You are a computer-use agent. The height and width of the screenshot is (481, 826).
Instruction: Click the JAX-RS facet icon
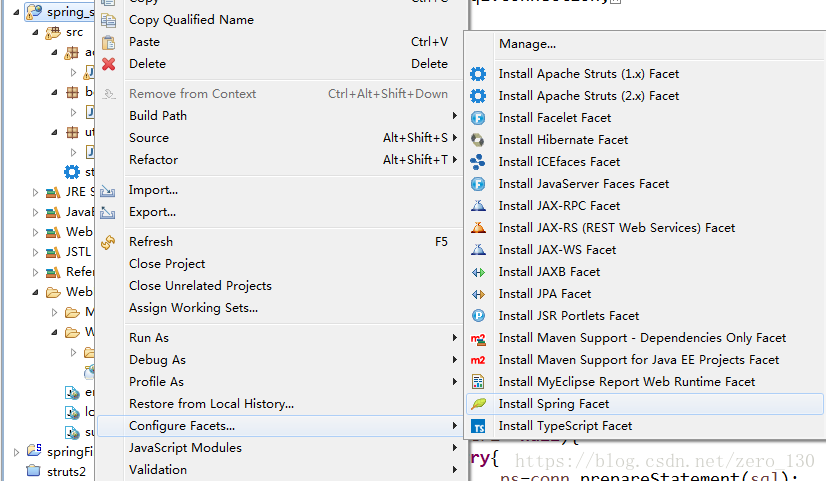pyautogui.click(x=478, y=228)
